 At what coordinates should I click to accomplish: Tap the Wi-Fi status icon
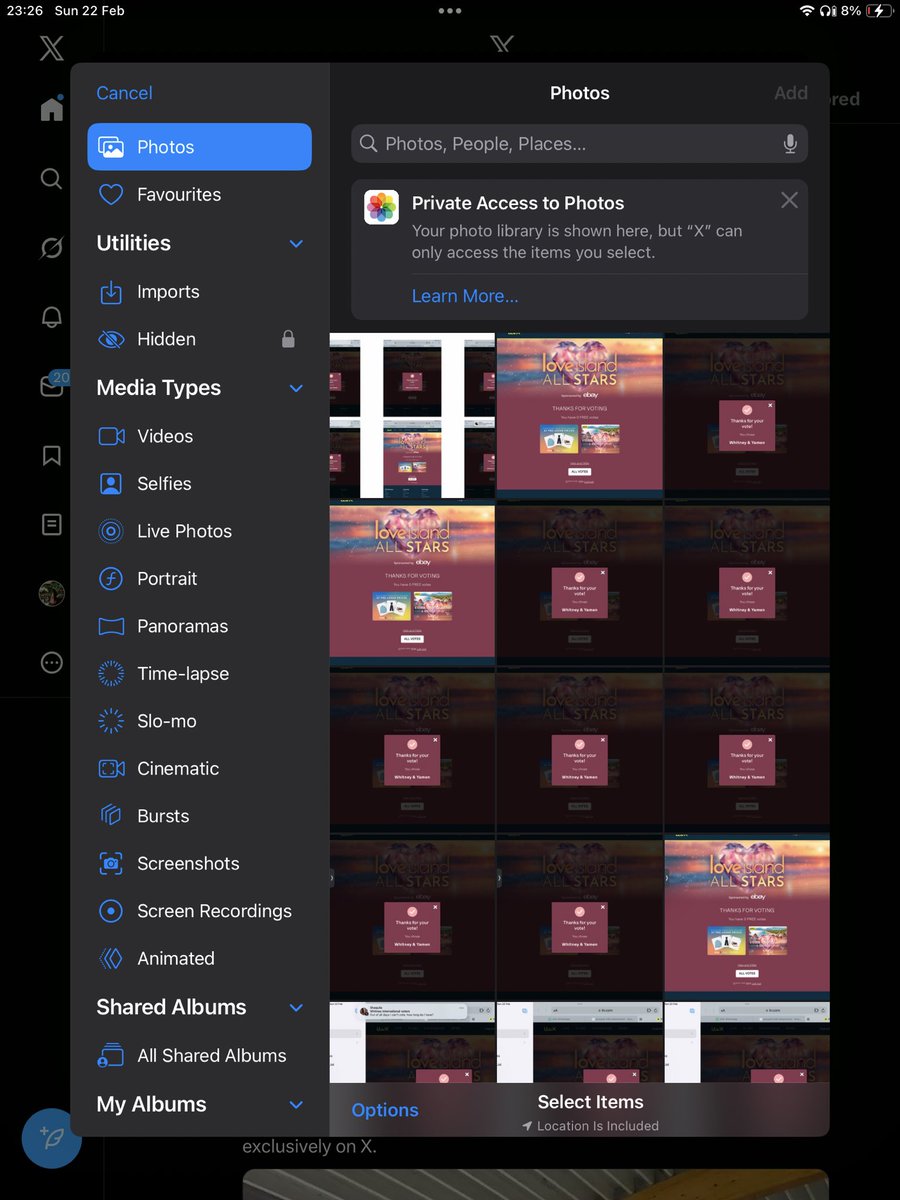pyautogui.click(x=807, y=11)
